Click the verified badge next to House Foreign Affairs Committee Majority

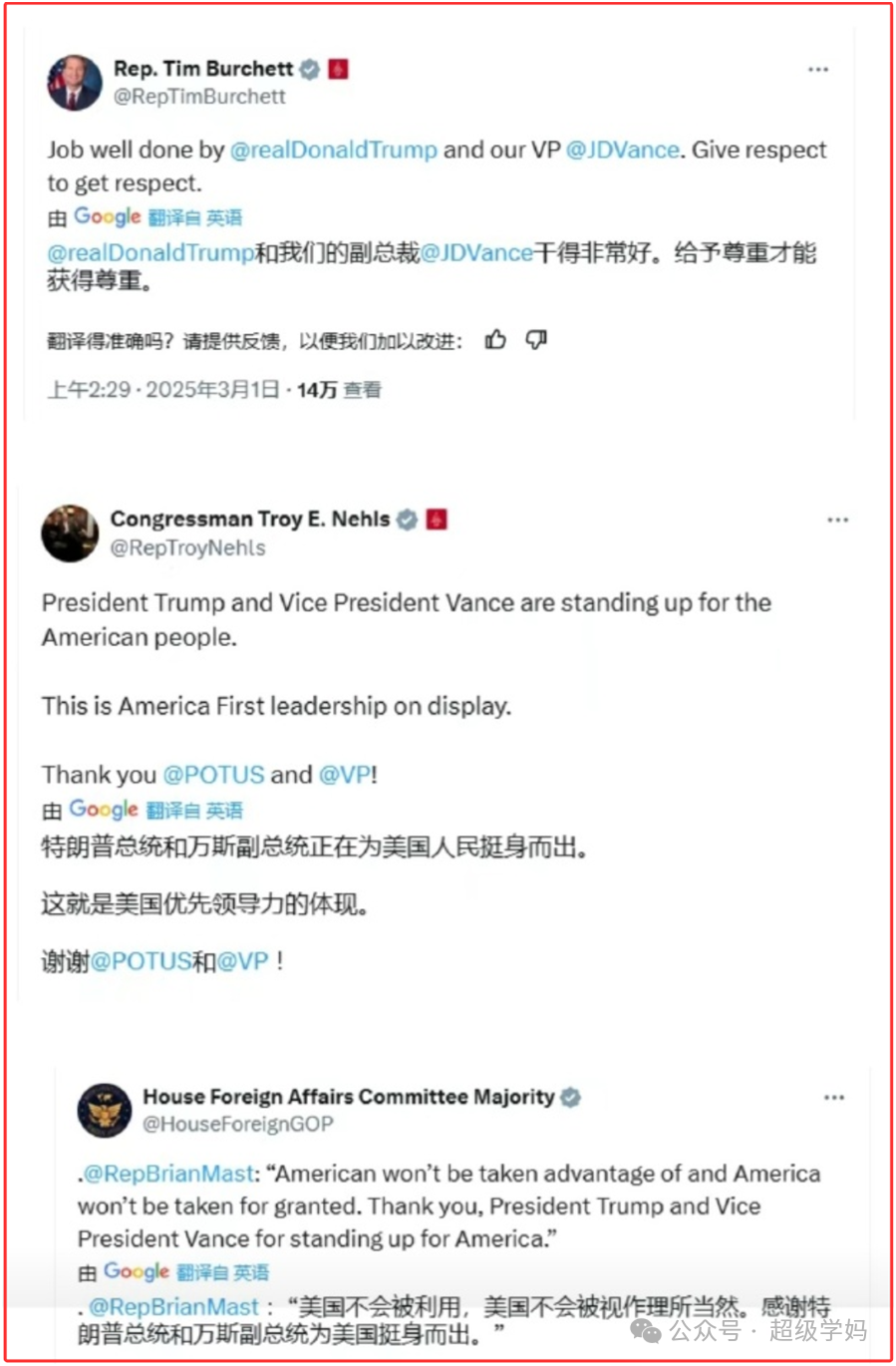coord(570,1097)
